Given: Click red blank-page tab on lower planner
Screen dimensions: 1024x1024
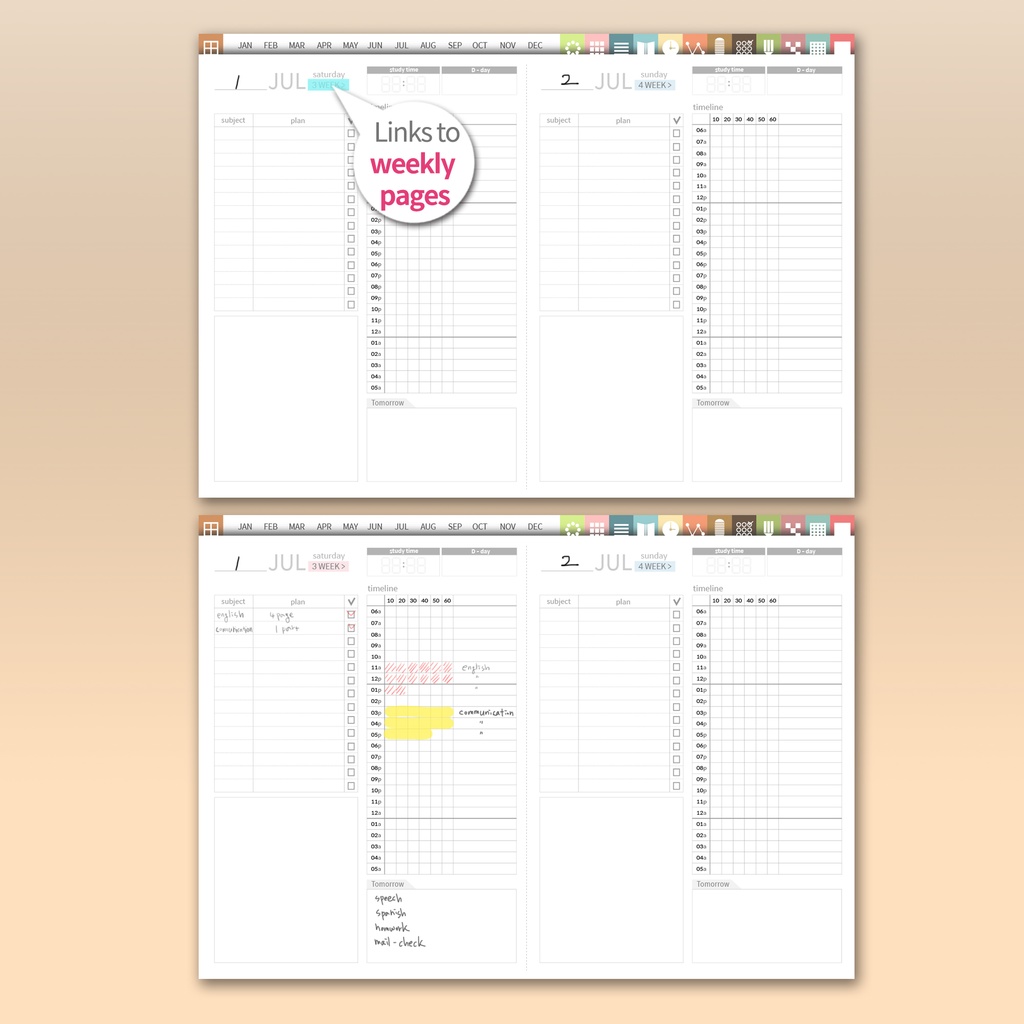Looking at the screenshot, I should click(x=842, y=526).
